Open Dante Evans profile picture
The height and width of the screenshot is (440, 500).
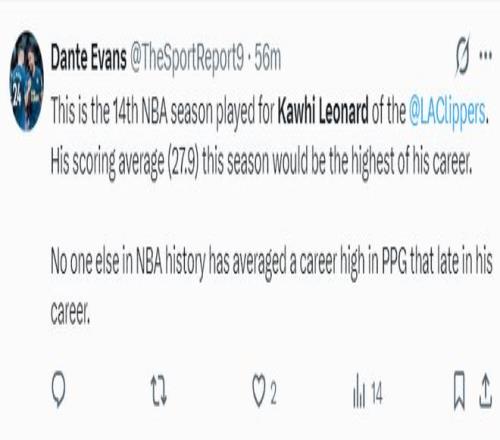click(26, 81)
